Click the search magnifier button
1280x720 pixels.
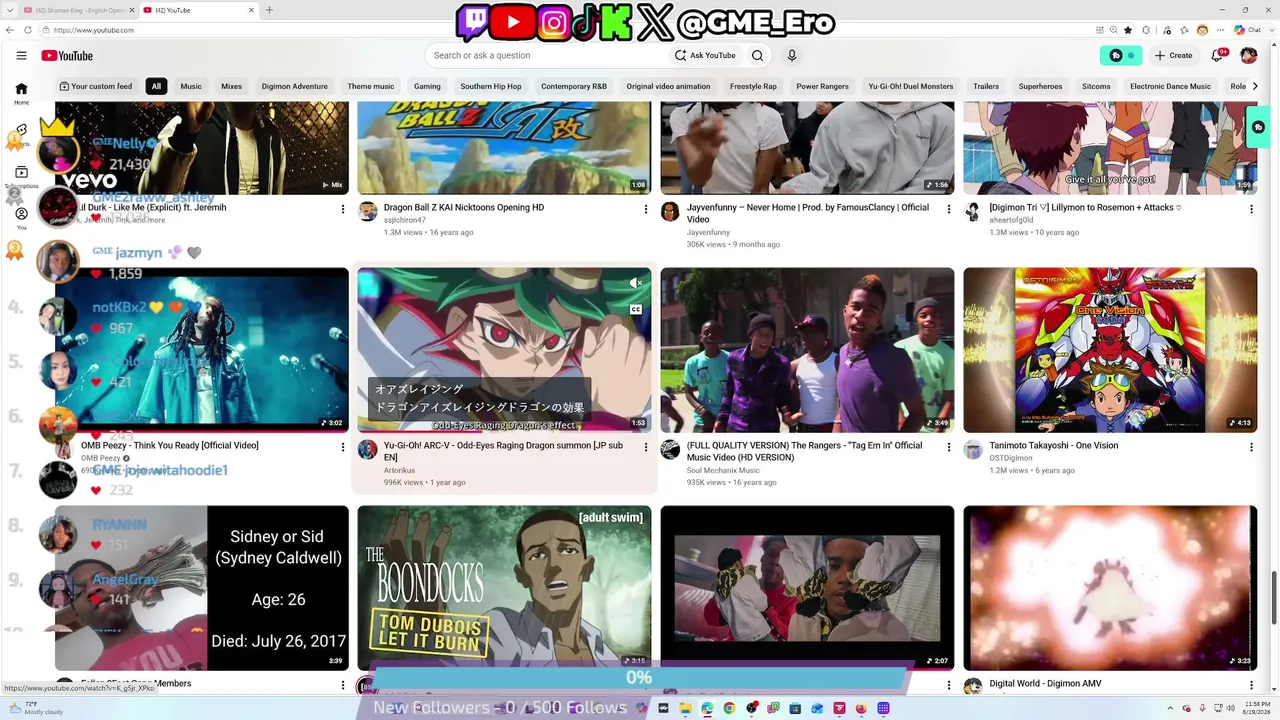click(757, 56)
